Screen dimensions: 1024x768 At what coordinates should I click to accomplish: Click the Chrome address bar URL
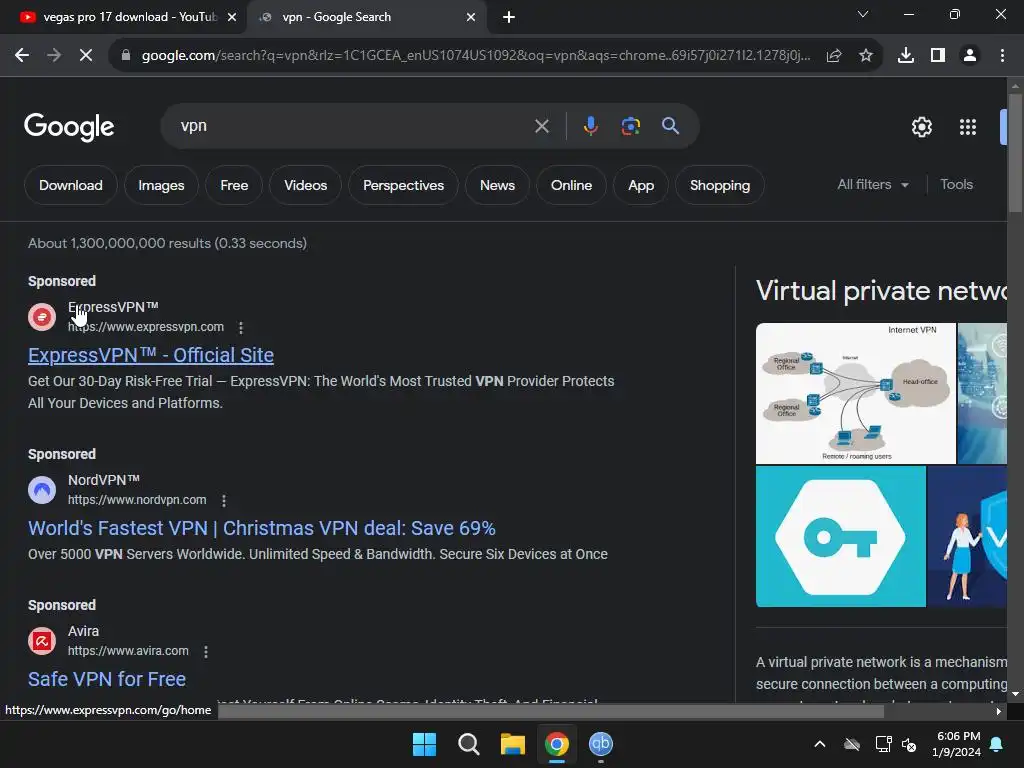point(476,56)
